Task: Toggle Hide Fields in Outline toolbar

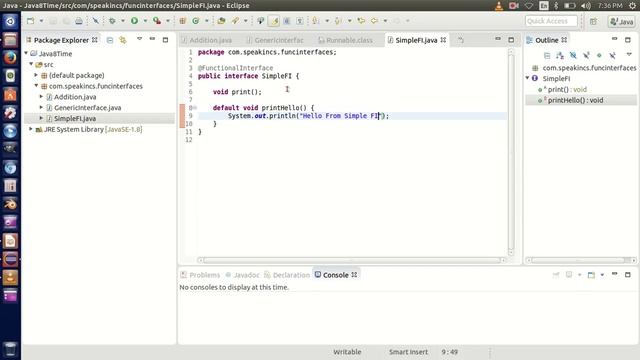Action: point(573,55)
